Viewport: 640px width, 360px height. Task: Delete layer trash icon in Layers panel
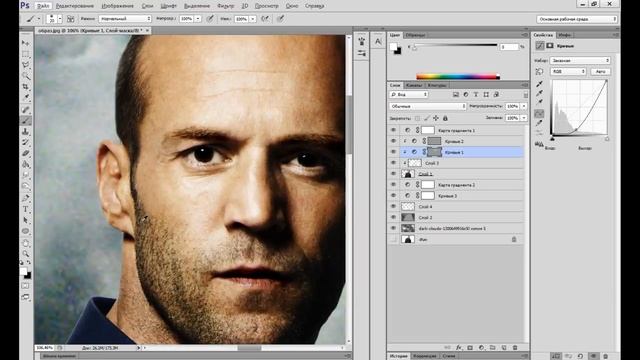pos(515,347)
